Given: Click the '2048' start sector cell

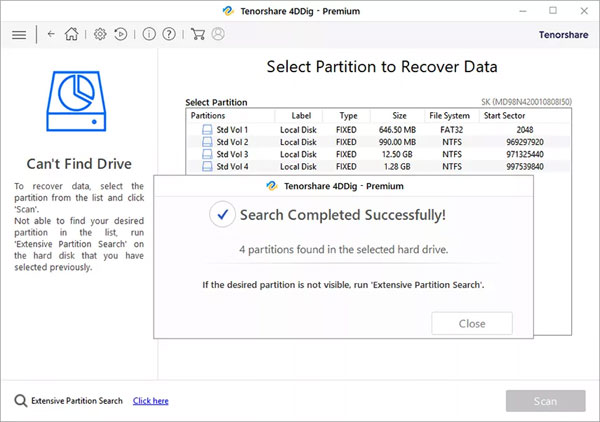Looking at the screenshot, I should [x=525, y=130].
